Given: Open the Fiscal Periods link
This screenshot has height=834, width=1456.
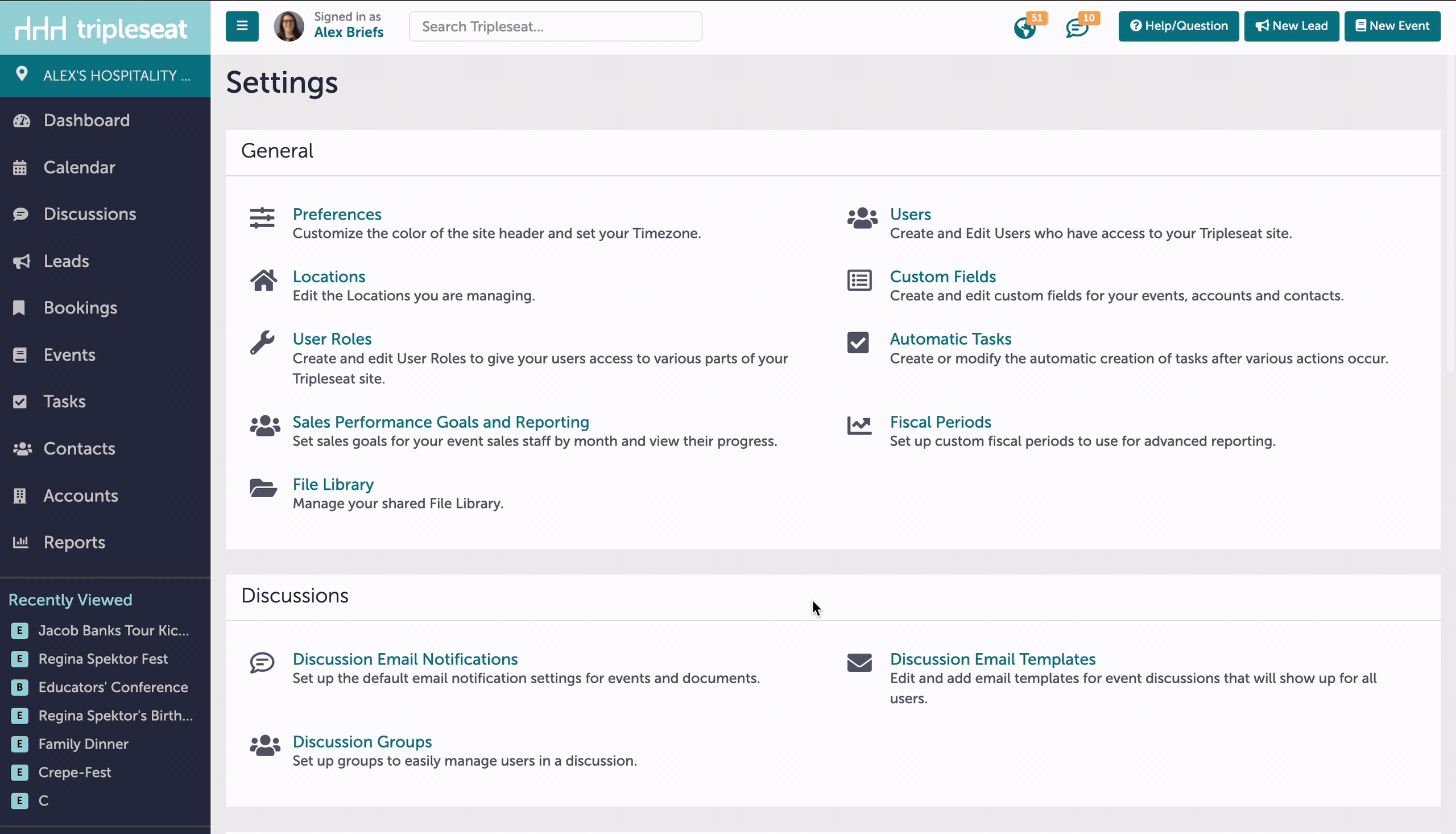Looking at the screenshot, I should tap(940, 422).
